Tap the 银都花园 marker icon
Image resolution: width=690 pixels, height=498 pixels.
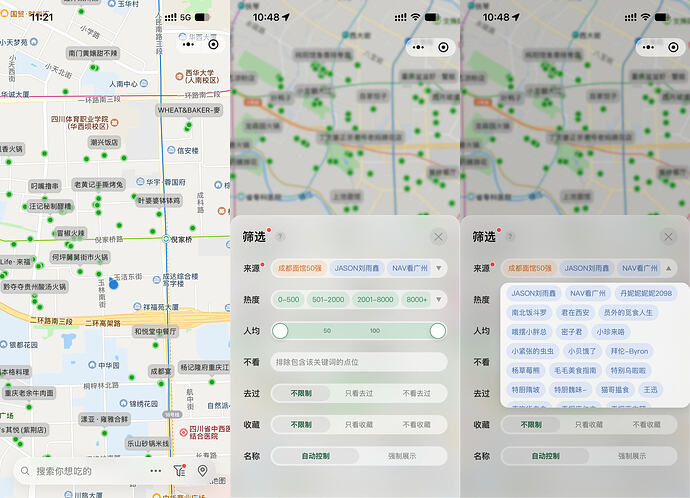coord(4,344)
